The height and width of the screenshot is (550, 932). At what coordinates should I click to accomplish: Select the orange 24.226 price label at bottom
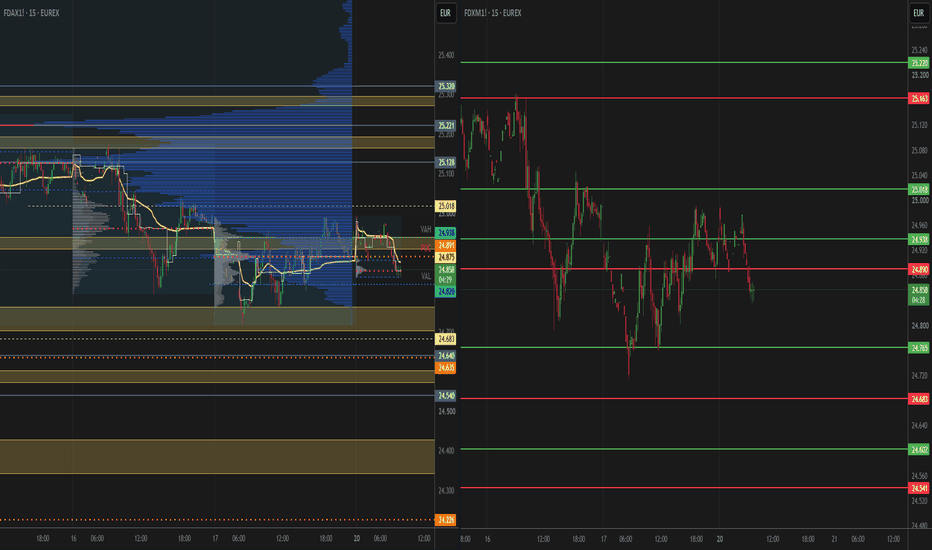point(446,520)
